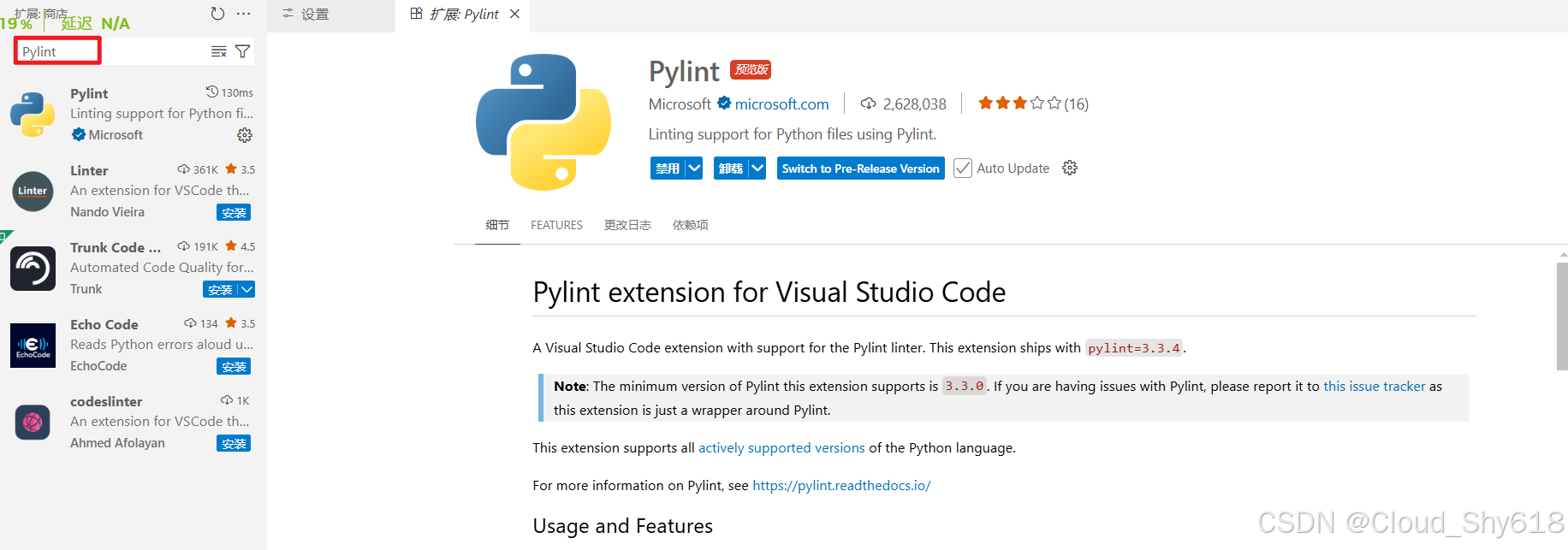The width and height of the screenshot is (1568, 550).
Task: Open the star rating reviews (16)
Action: click(1033, 103)
